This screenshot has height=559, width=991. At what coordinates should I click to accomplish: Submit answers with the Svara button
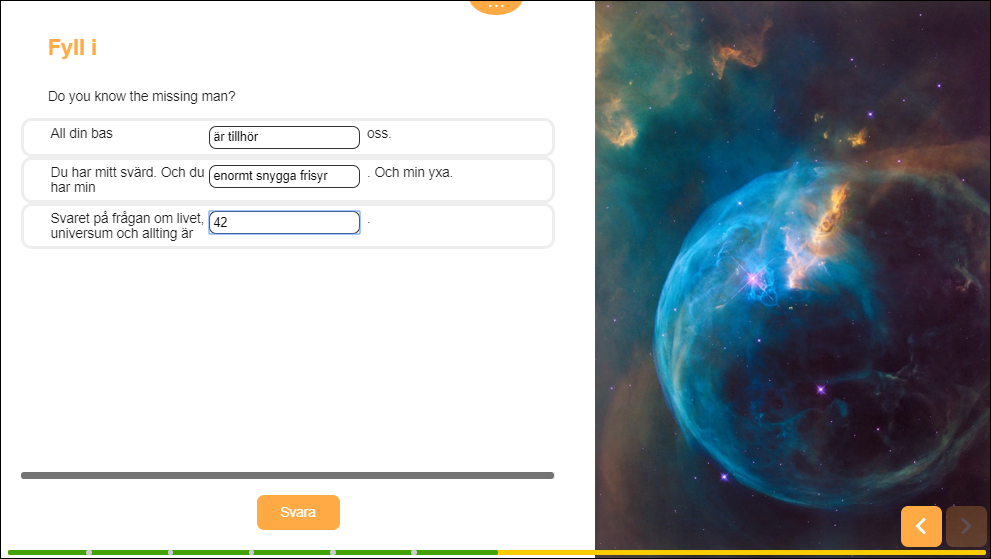point(298,512)
